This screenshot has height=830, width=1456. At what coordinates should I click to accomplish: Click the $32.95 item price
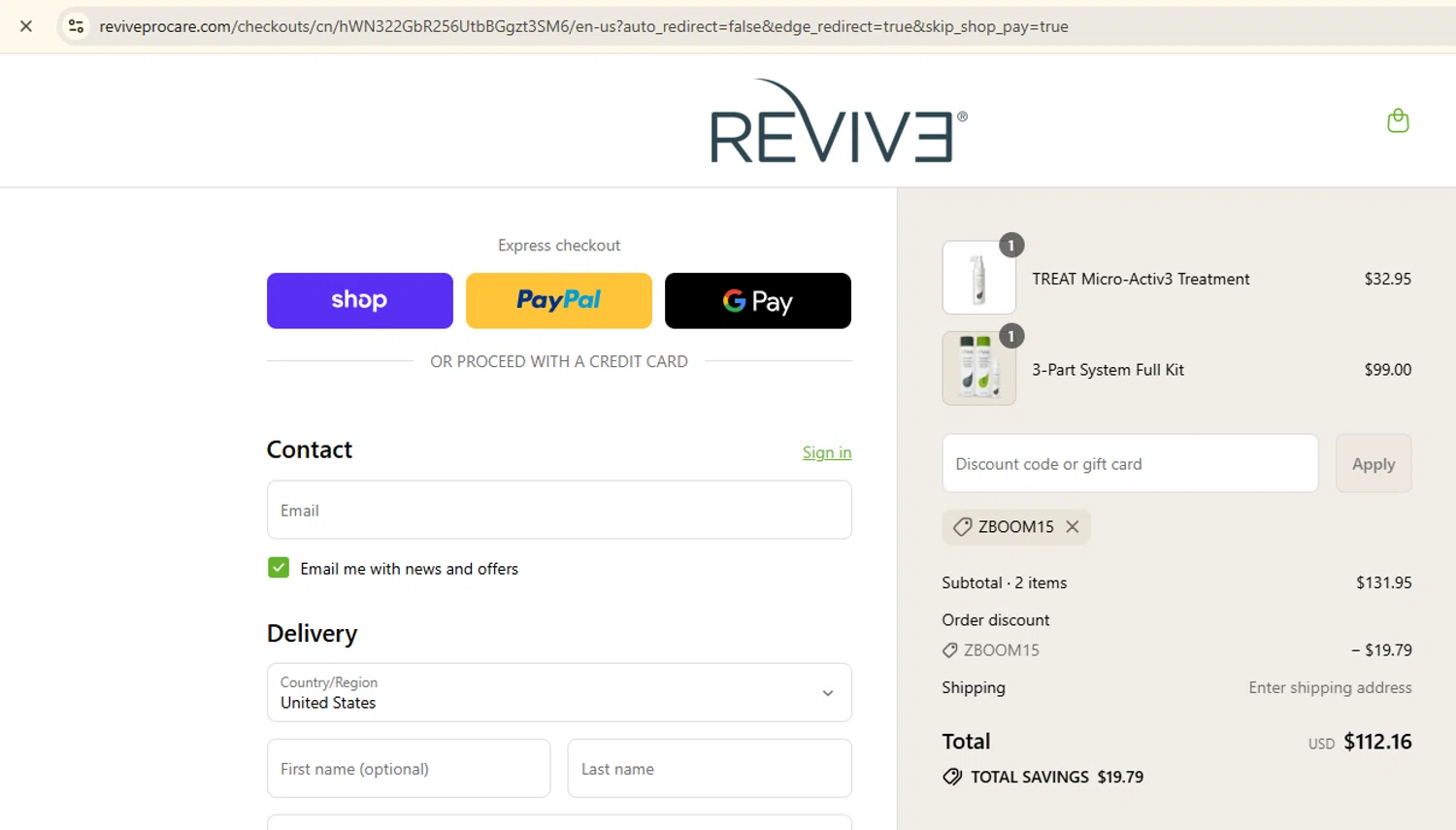1387,279
